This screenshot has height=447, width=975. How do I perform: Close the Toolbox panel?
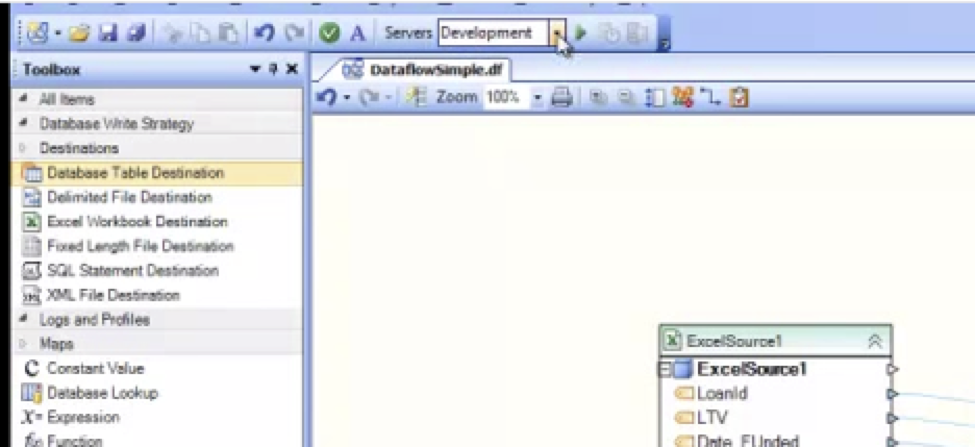(291, 69)
